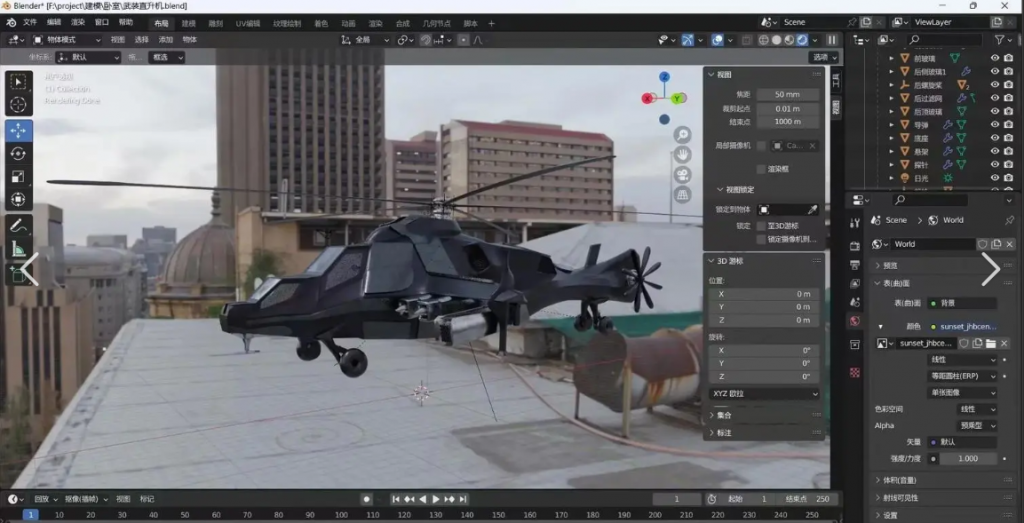The image size is (1024, 523).
Task: Click the 选项 button in viewport header
Action: pyautogui.click(x=823, y=57)
